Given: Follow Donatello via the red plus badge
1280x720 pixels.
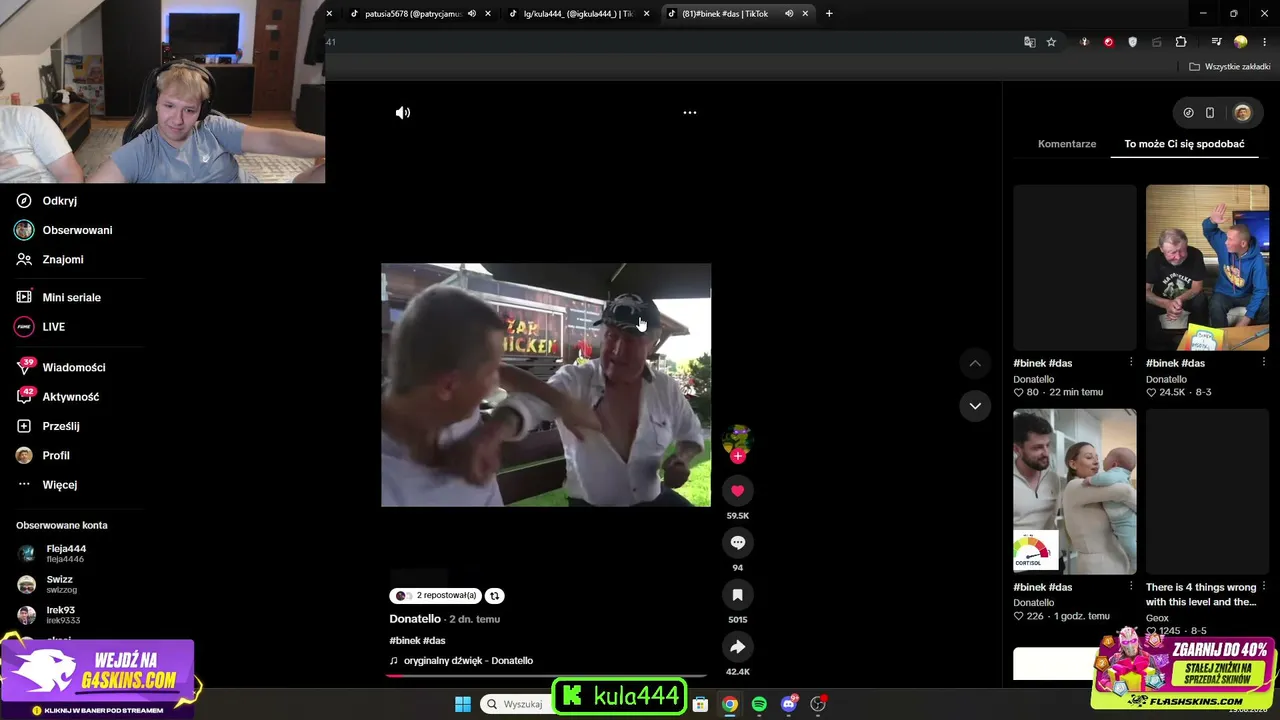Looking at the screenshot, I should click(737, 456).
